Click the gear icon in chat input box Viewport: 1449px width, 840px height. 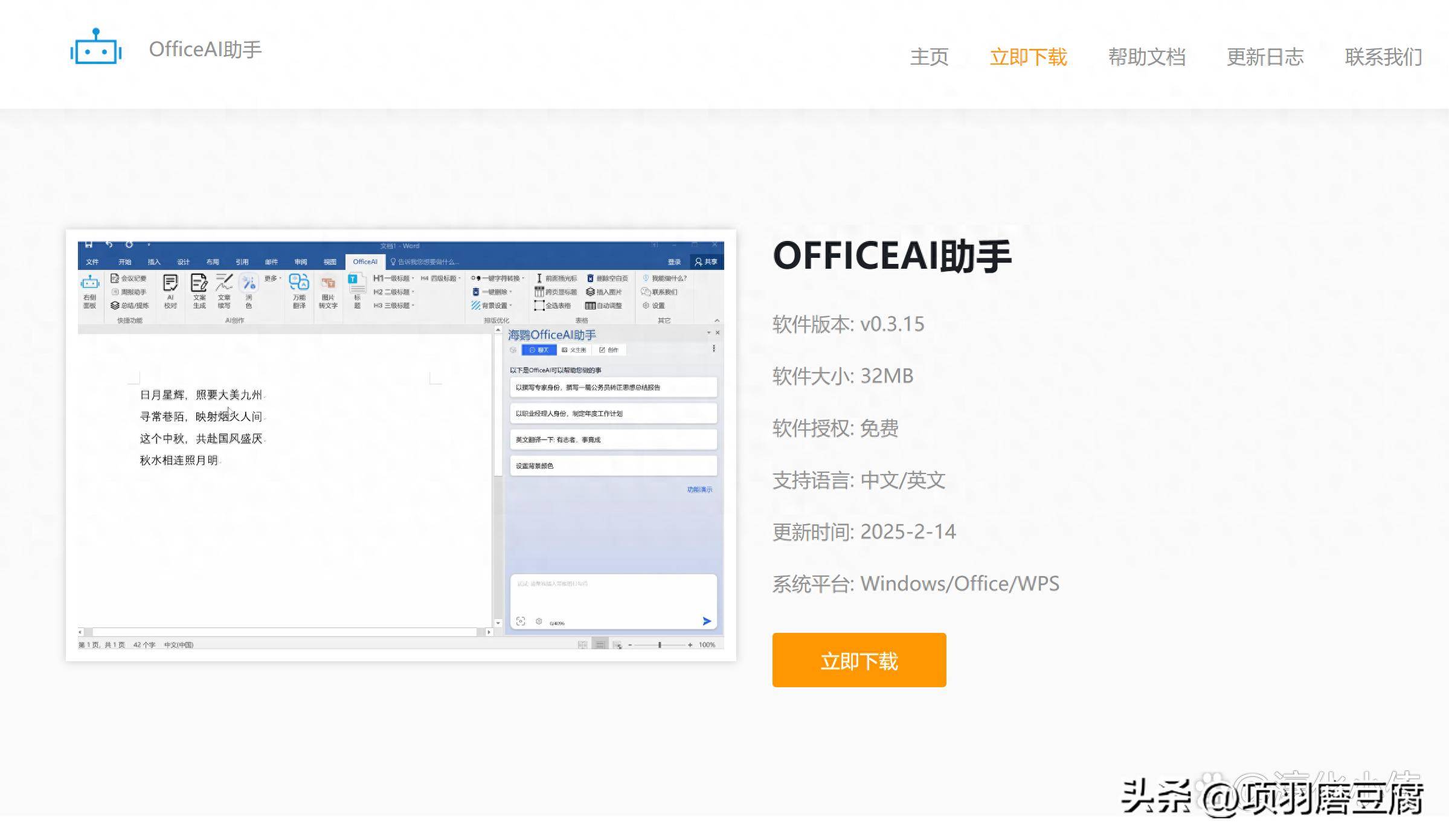coord(539,621)
